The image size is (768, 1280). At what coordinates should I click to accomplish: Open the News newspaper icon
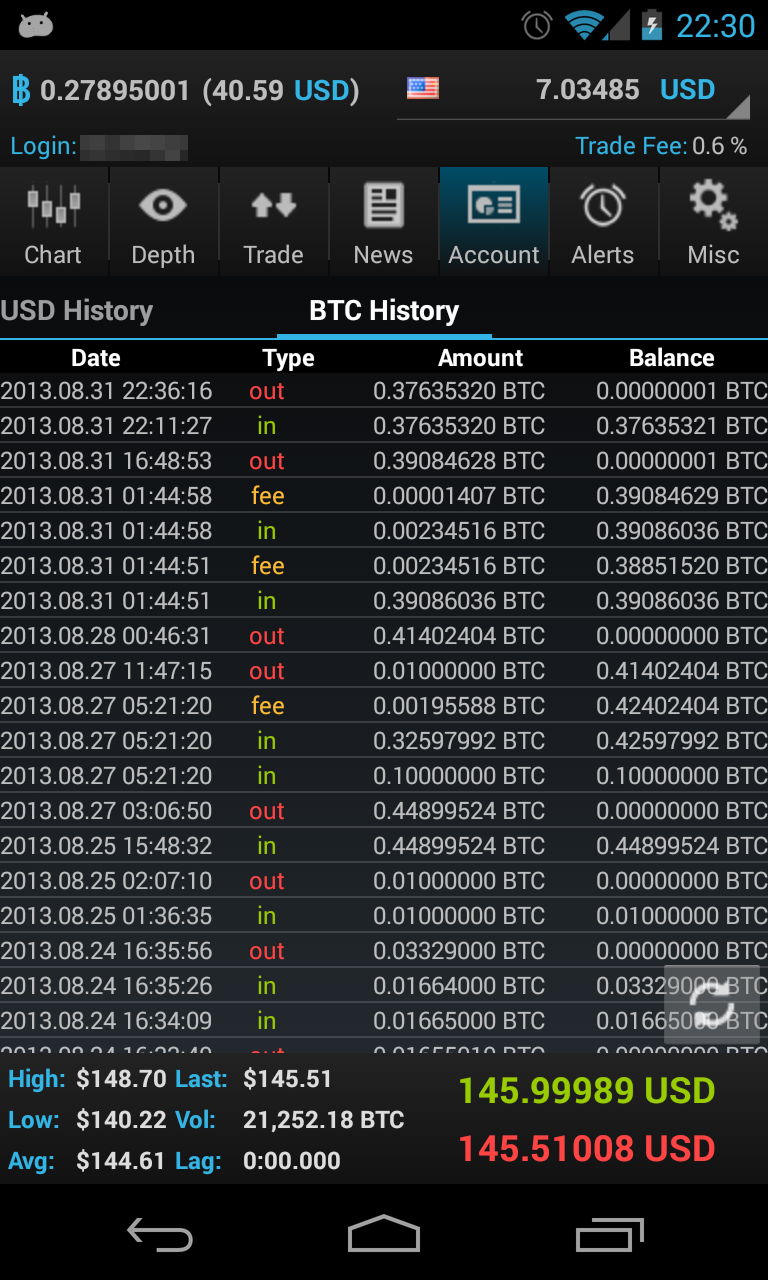click(x=383, y=206)
